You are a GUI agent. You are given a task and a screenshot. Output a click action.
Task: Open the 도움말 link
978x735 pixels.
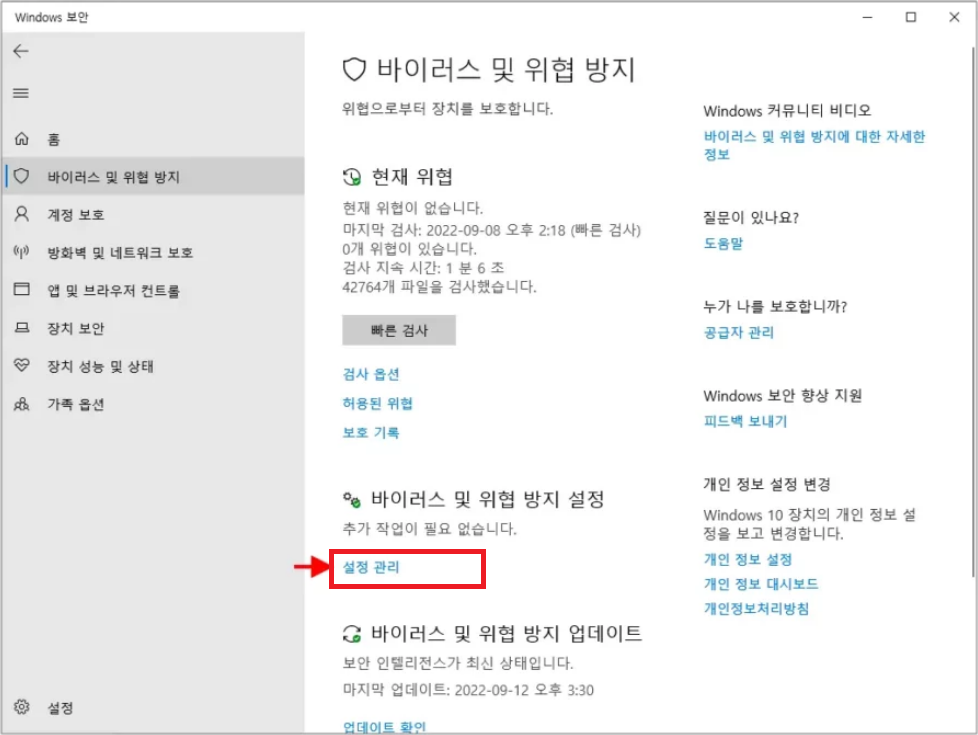pyautogui.click(x=724, y=243)
